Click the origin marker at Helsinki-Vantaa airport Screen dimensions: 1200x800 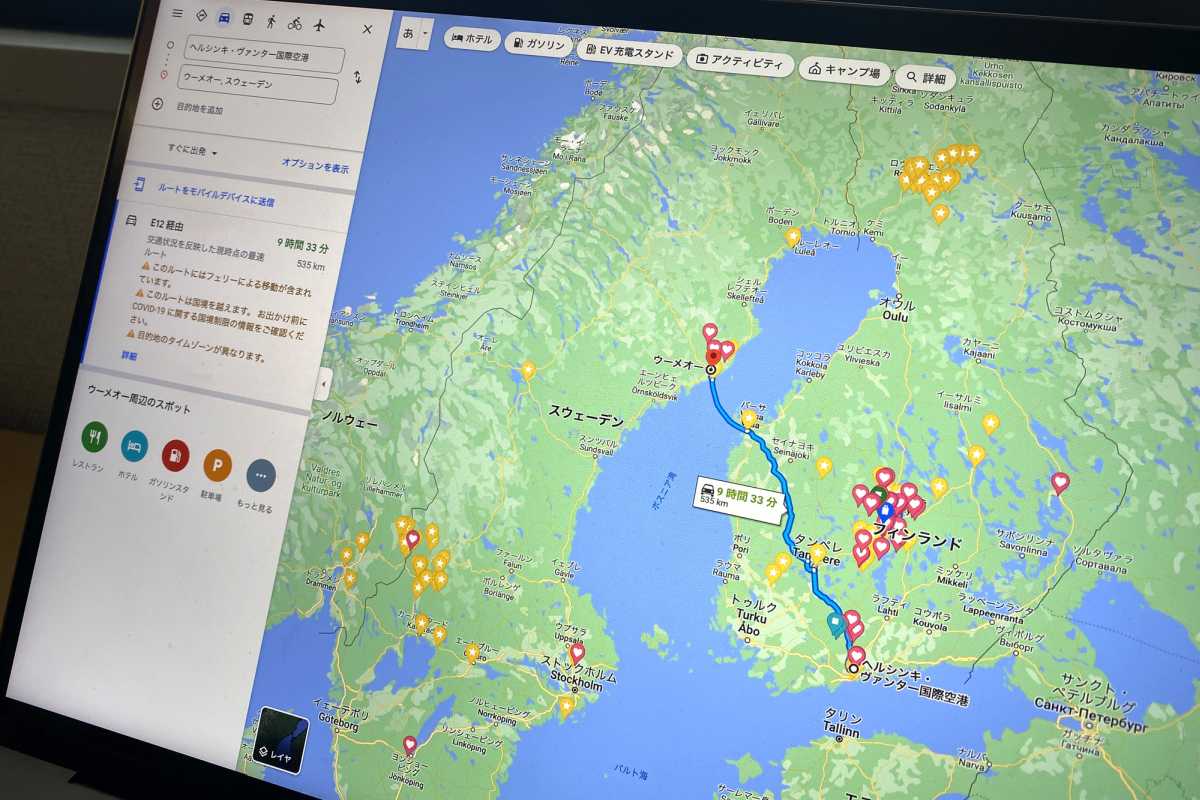(853, 668)
